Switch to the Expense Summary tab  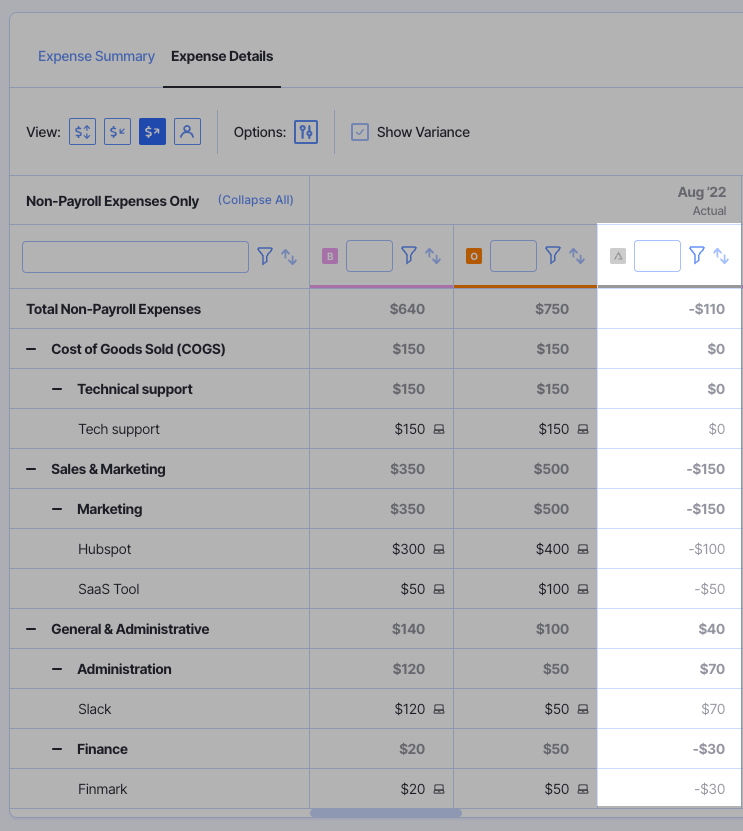click(x=96, y=56)
